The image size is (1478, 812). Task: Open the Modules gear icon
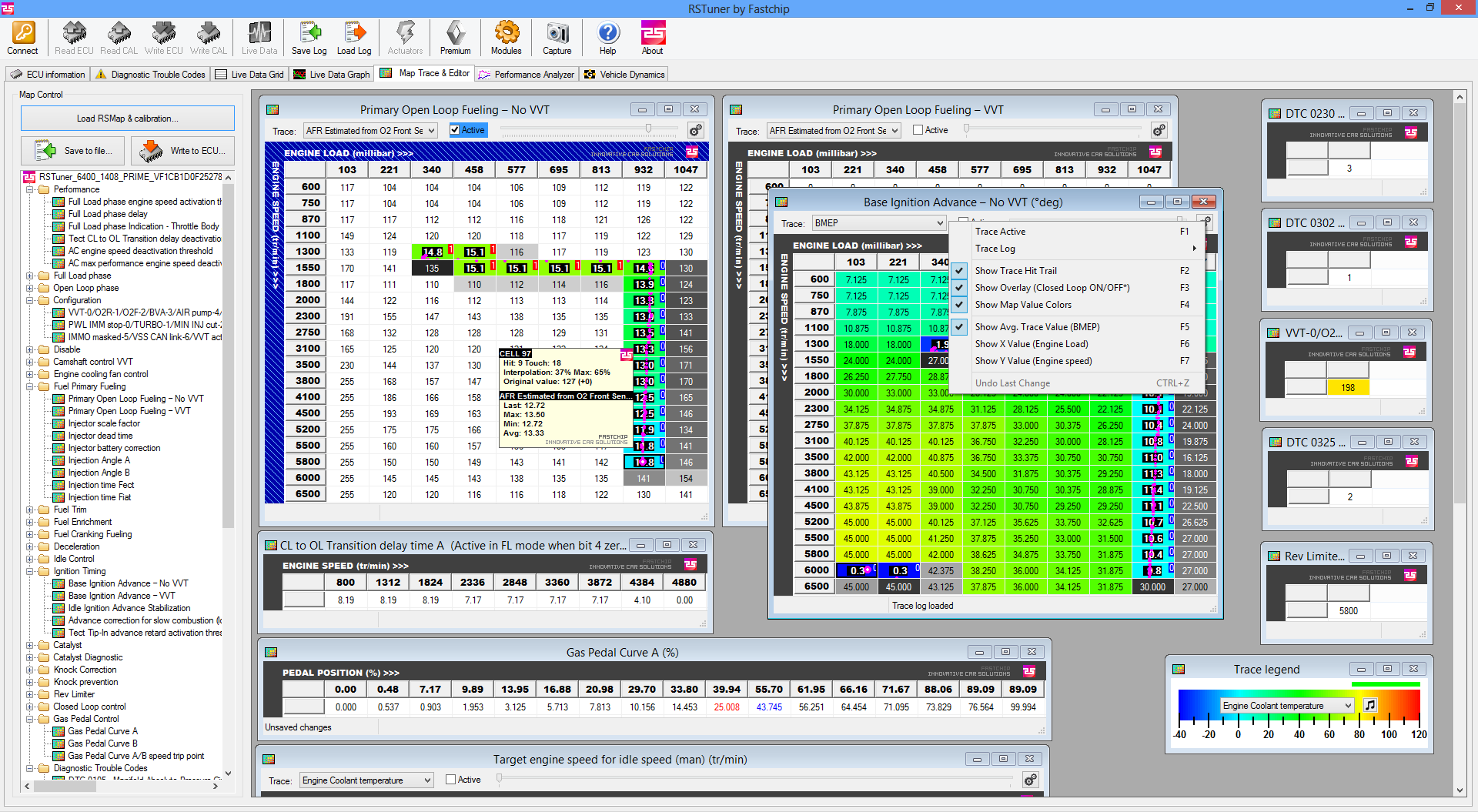(506, 38)
